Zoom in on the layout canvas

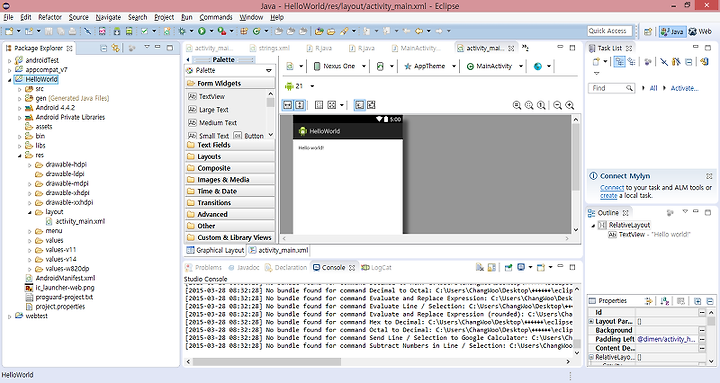(570, 105)
